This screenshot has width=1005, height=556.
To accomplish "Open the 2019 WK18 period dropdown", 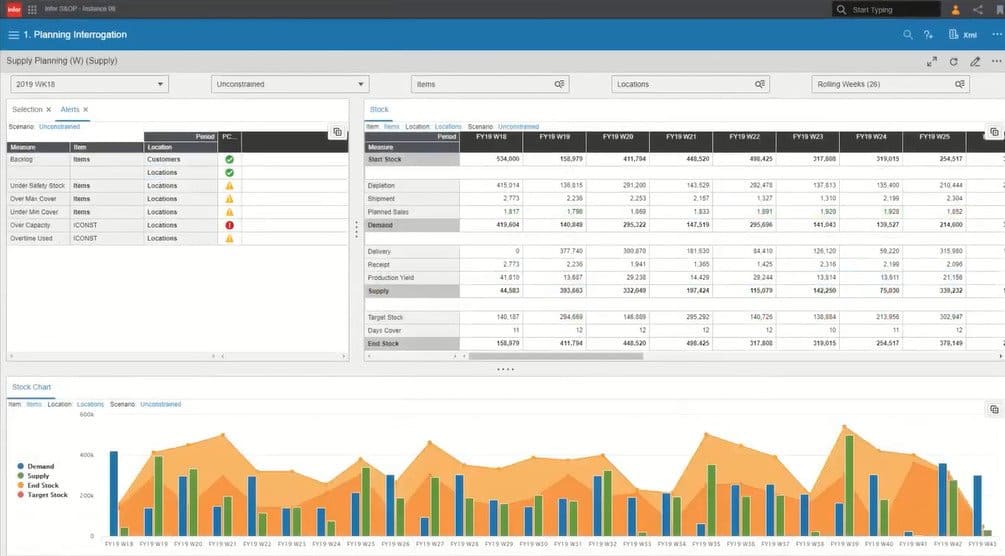I will (x=89, y=84).
